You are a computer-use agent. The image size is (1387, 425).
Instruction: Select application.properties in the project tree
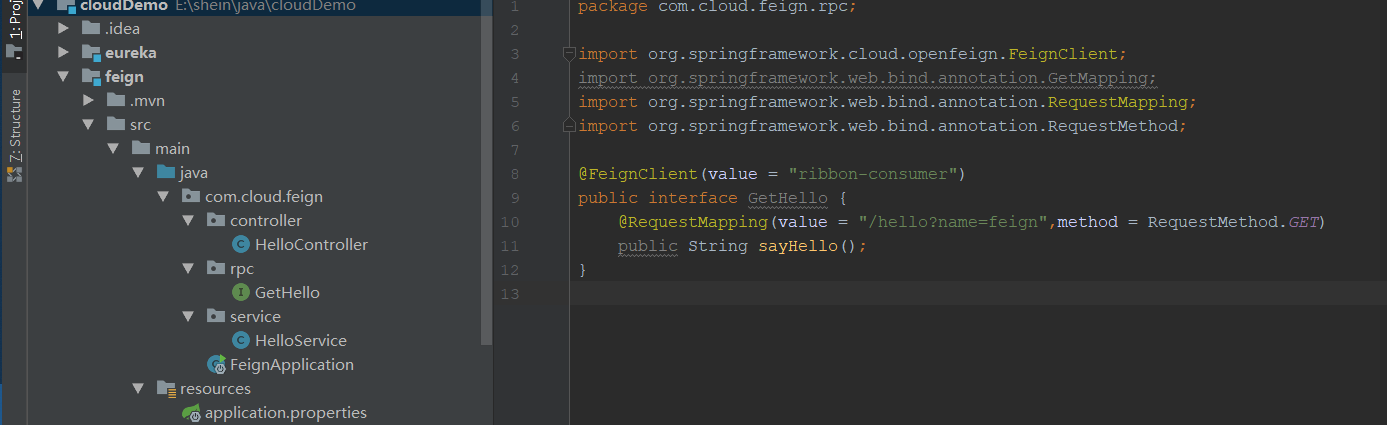(x=286, y=412)
